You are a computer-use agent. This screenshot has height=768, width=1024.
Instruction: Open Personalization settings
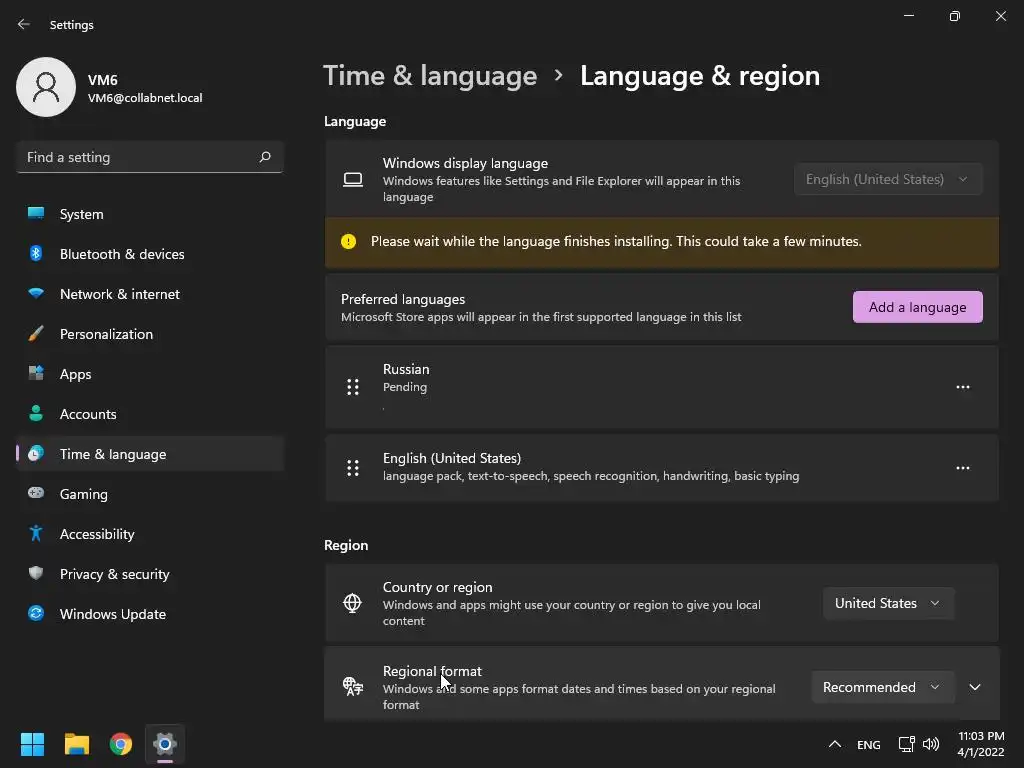pyautogui.click(x=150, y=334)
